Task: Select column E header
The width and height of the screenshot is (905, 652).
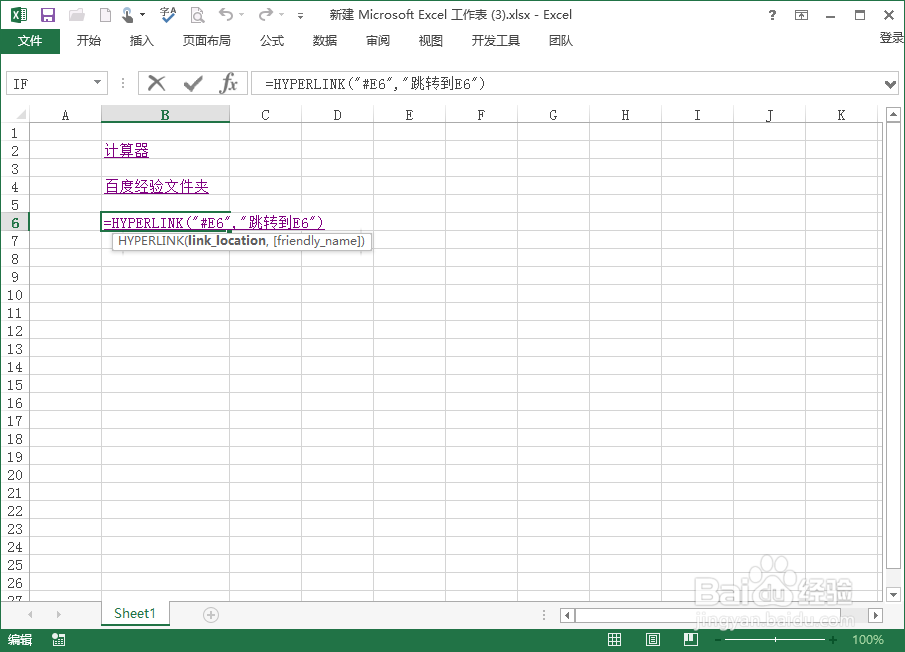Action: point(409,115)
